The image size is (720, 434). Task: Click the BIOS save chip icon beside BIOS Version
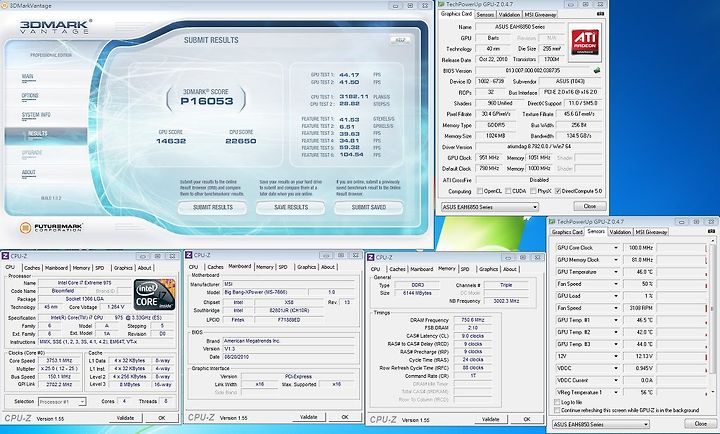[x=597, y=71]
